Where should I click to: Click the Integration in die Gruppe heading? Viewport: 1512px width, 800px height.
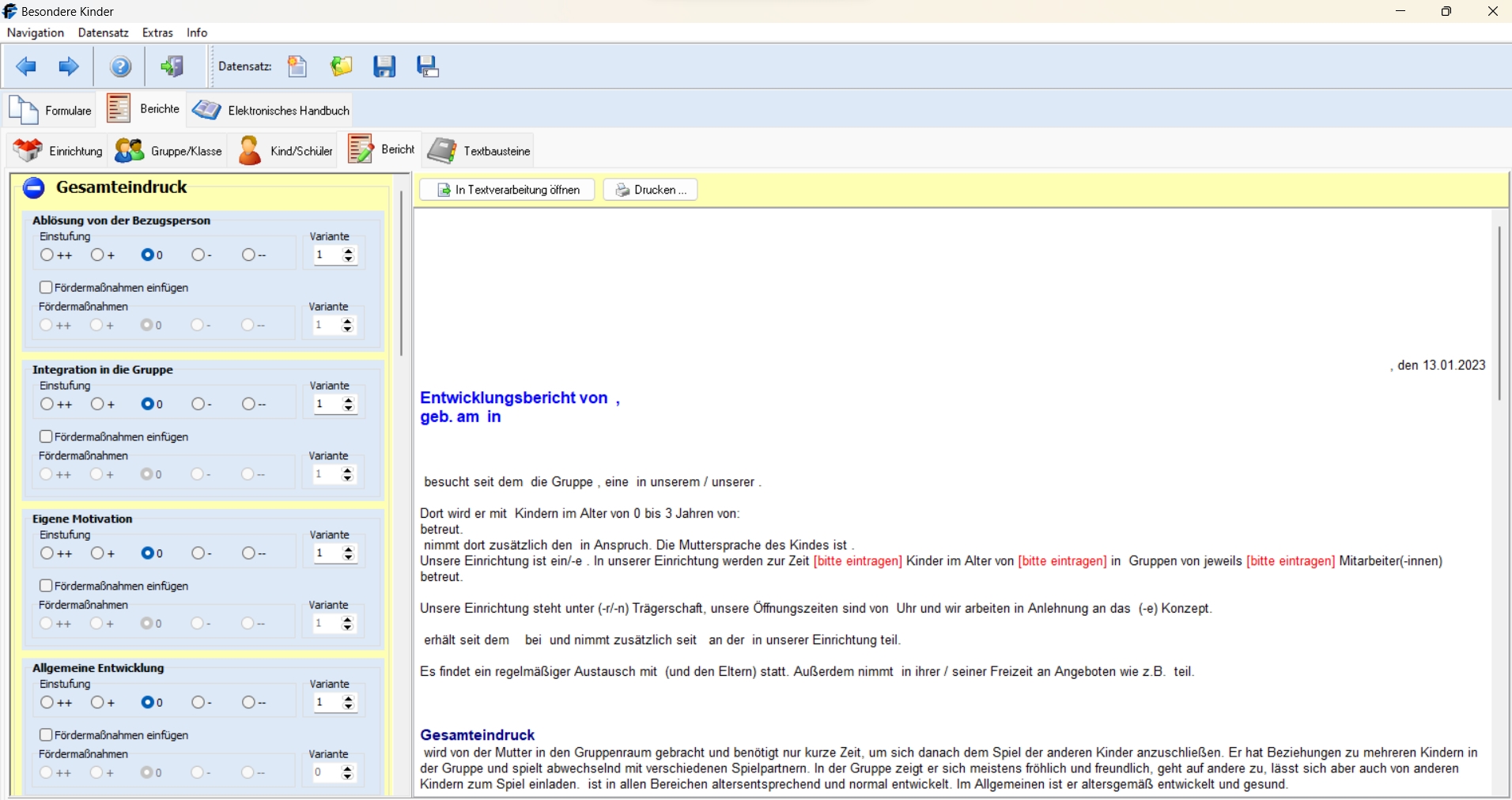[103, 370]
